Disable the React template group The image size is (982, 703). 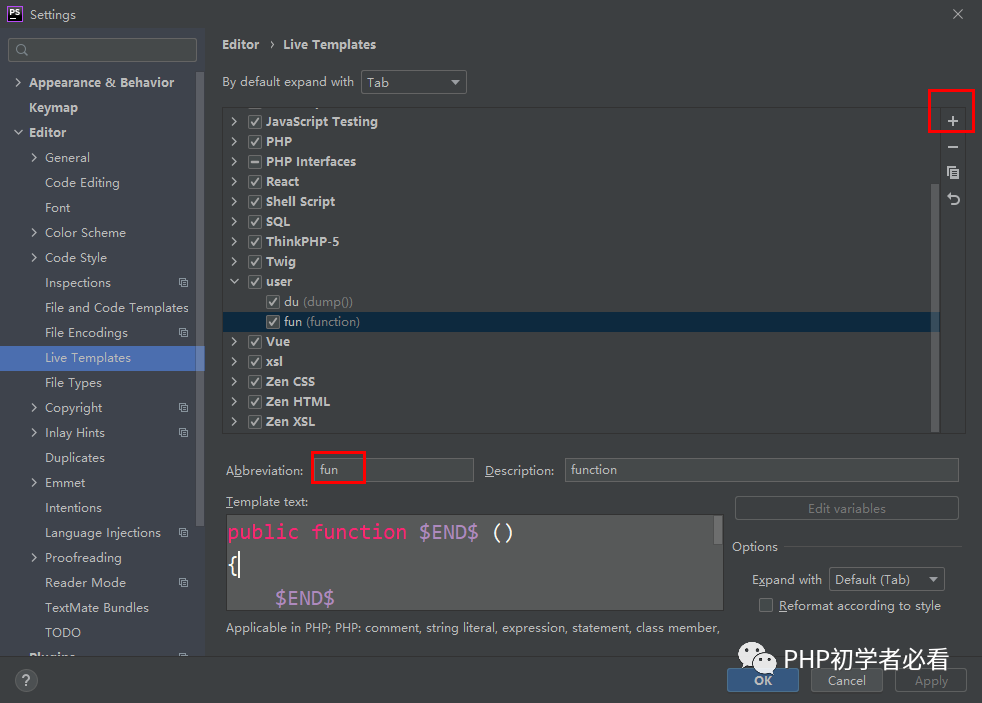tap(255, 182)
